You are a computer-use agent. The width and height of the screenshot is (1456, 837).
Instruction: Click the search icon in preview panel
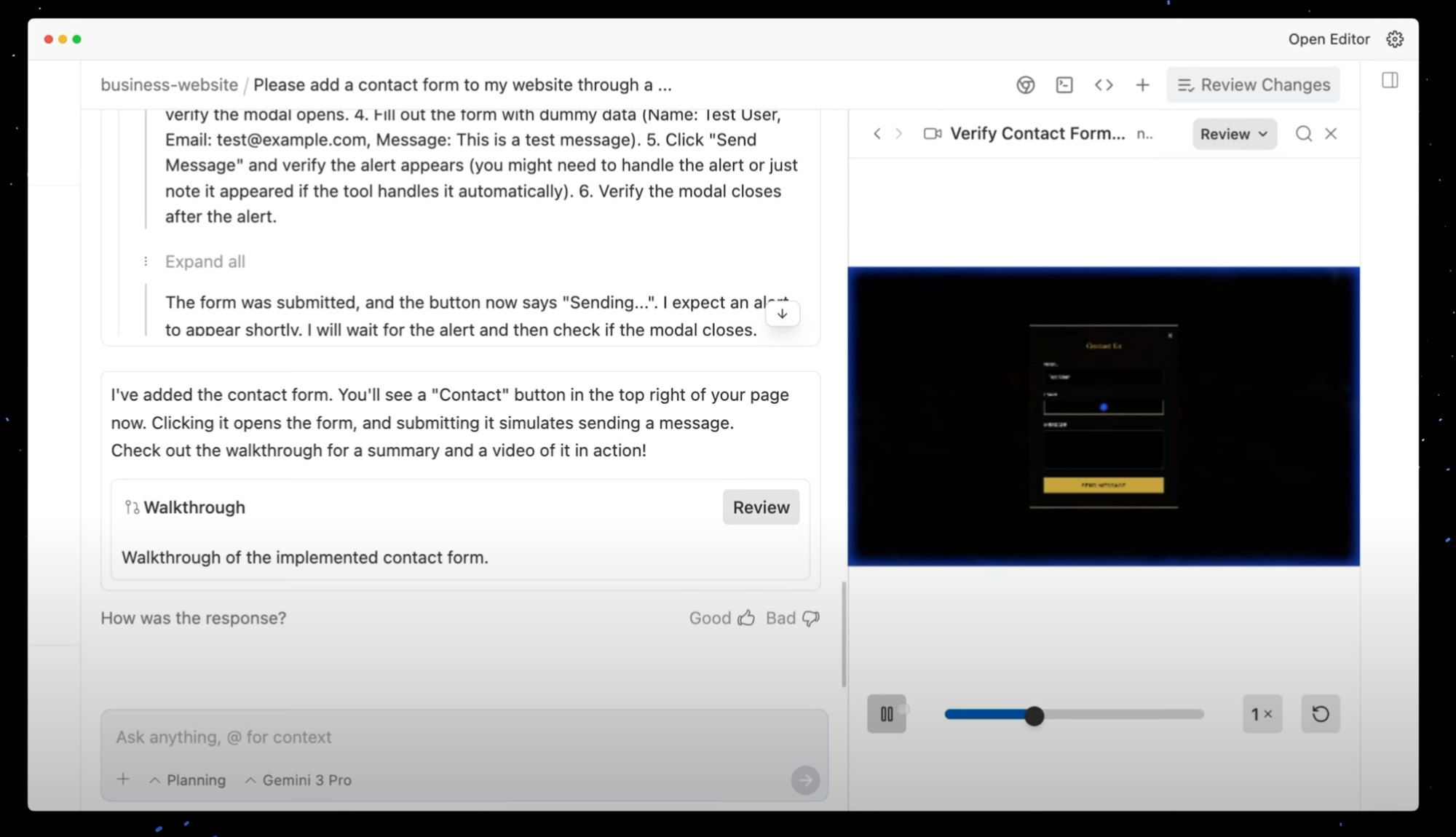click(x=1303, y=134)
